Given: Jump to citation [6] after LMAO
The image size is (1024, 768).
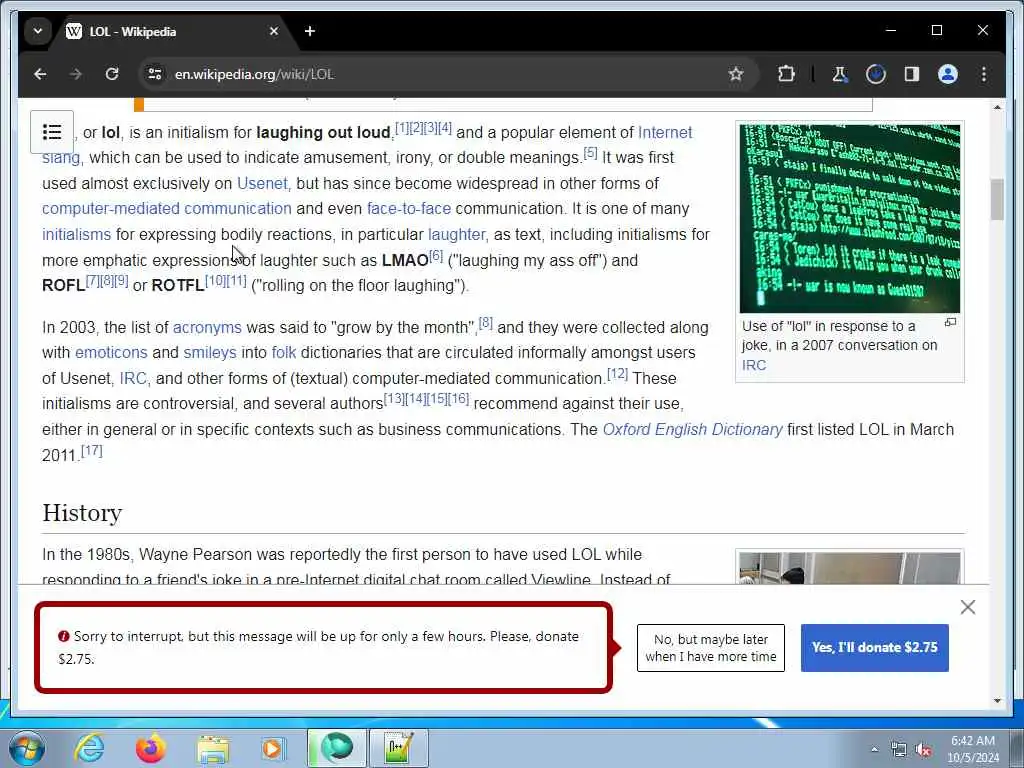Looking at the screenshot, I should 436,255.
